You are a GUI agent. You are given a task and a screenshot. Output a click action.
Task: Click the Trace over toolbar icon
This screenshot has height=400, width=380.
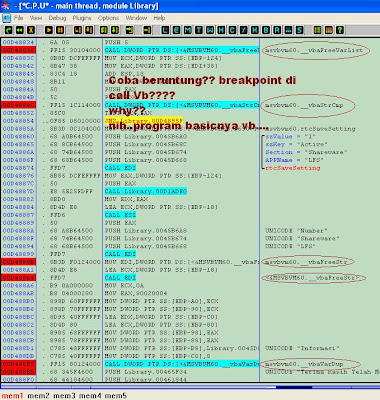[x=115, y=30]
